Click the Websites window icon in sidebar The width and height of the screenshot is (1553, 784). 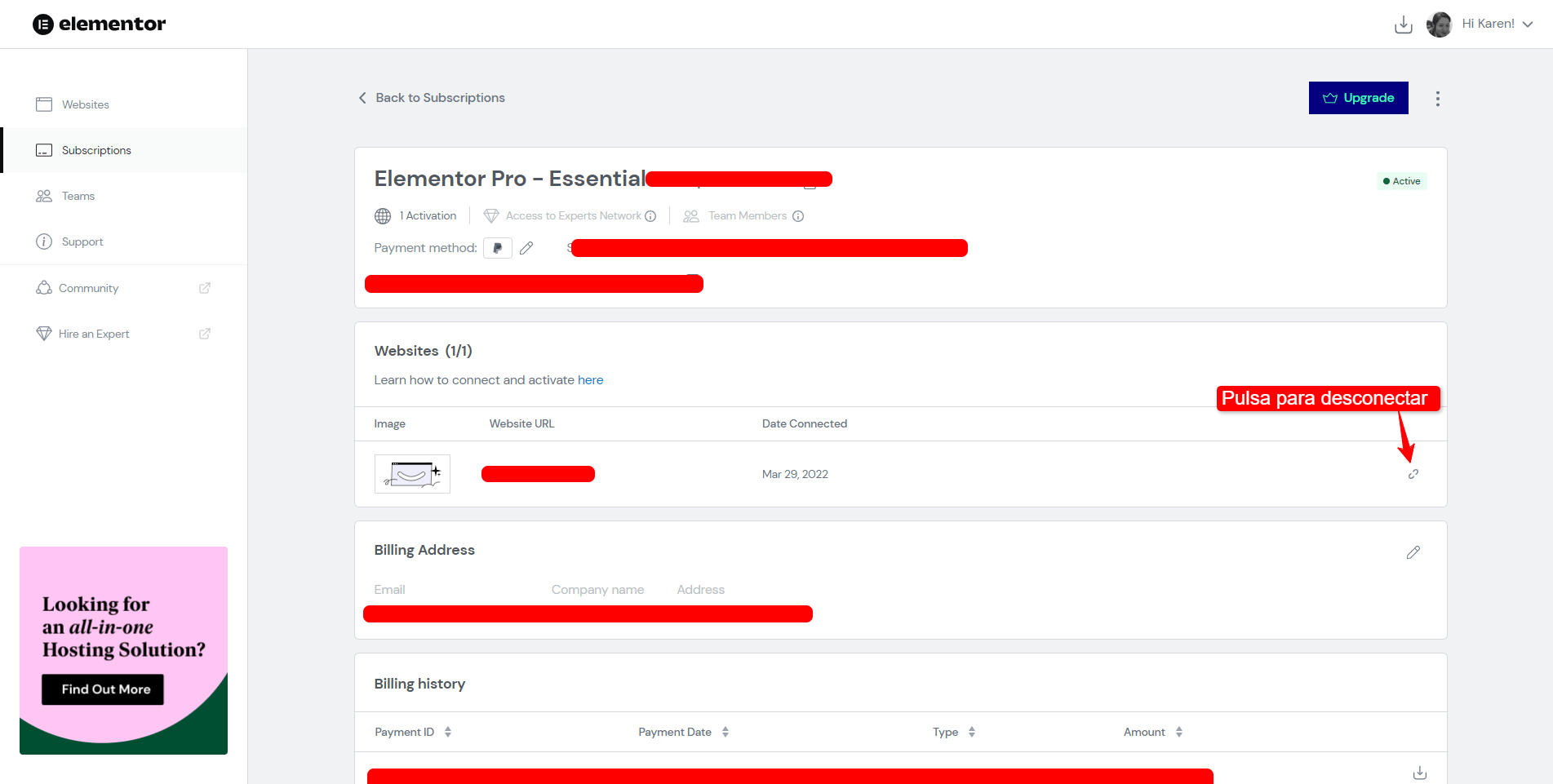[44, 104]
